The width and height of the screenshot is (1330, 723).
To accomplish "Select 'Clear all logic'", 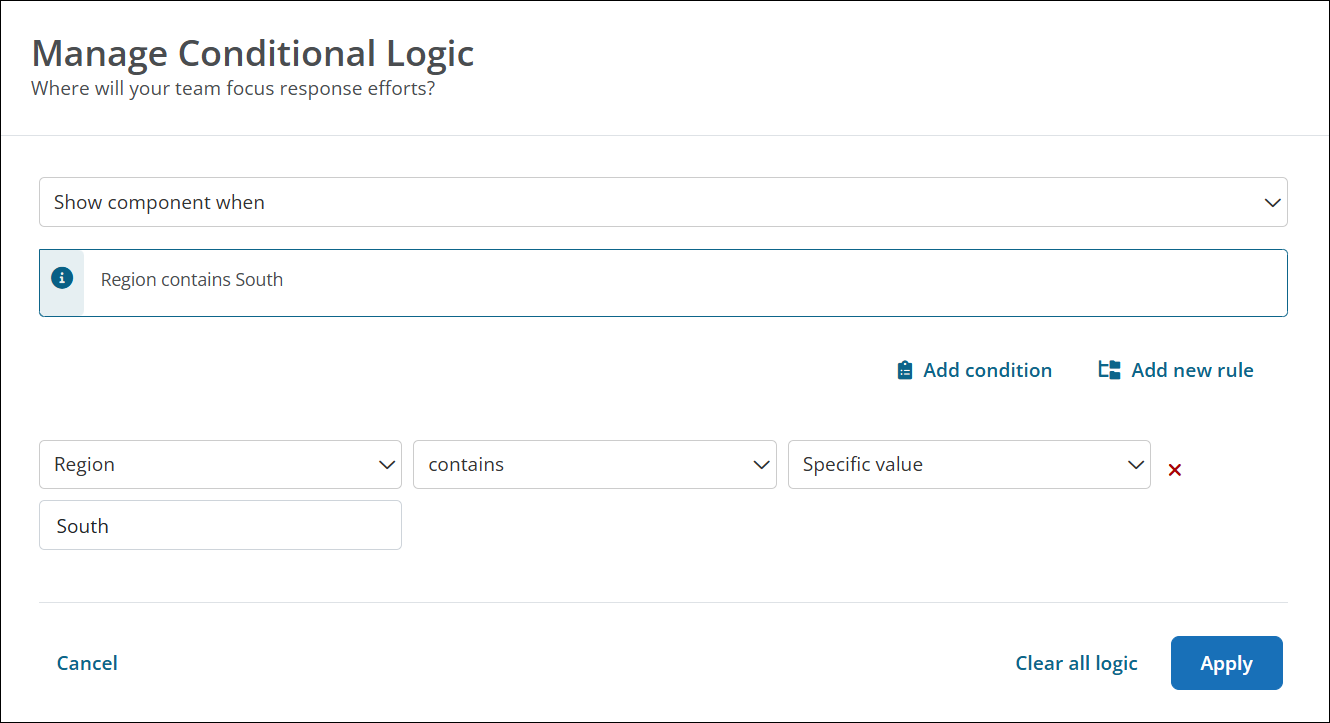I will click(x=1076, y=663).
